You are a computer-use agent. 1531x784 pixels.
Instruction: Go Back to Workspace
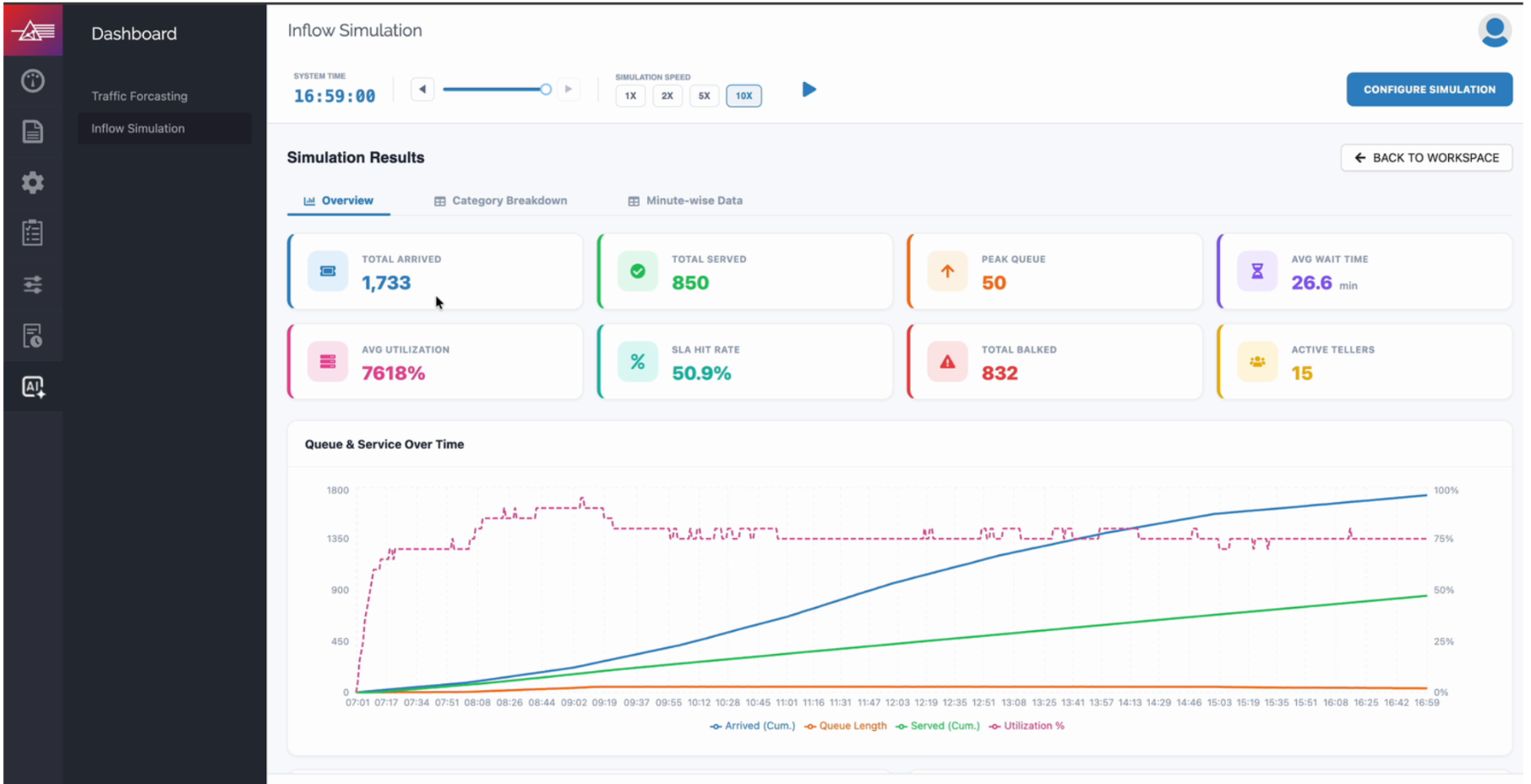point(1426,158)
